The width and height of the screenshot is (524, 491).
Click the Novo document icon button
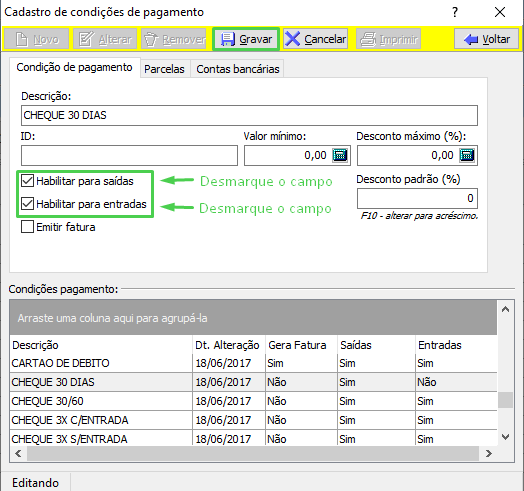tap(37, 39)
